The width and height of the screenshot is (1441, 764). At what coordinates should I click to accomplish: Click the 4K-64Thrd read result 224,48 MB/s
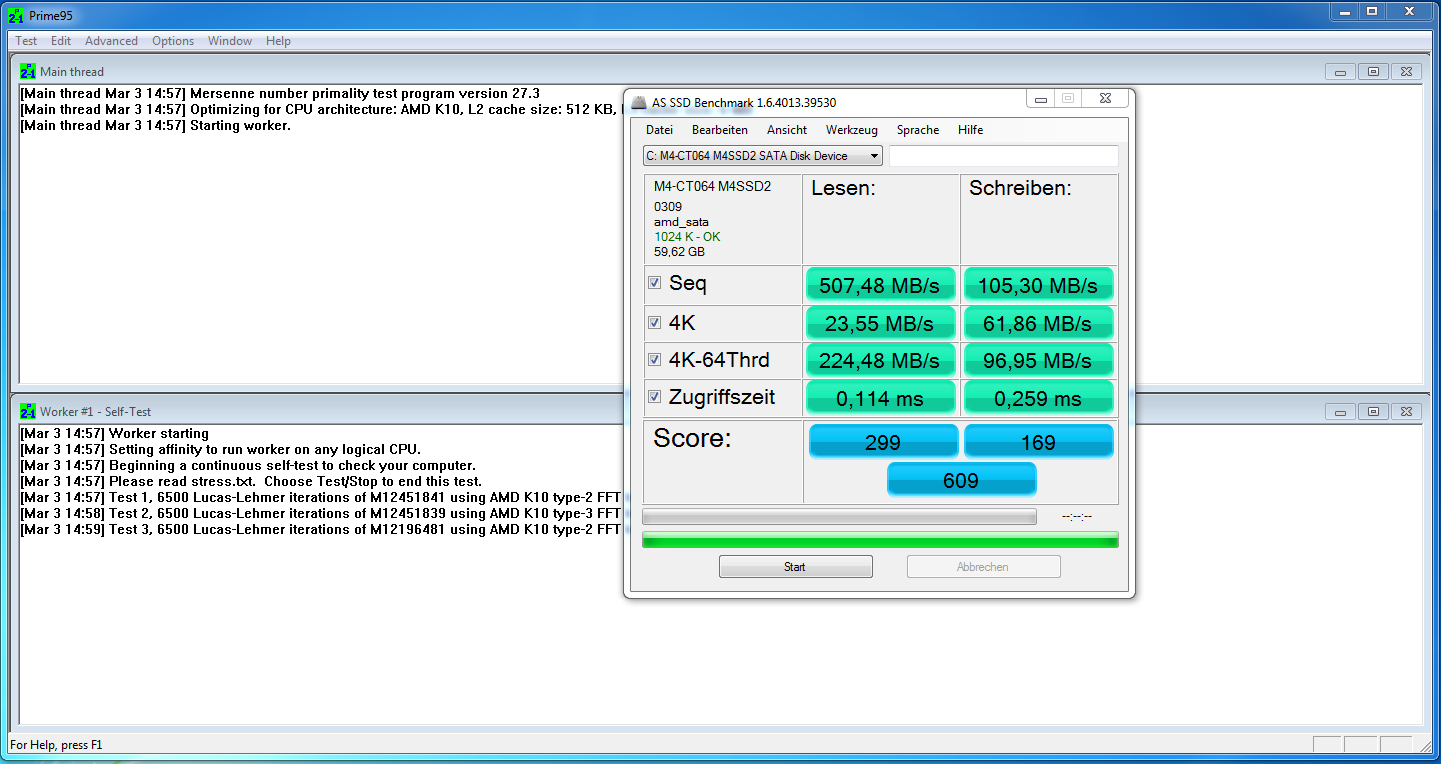(880, 360)
